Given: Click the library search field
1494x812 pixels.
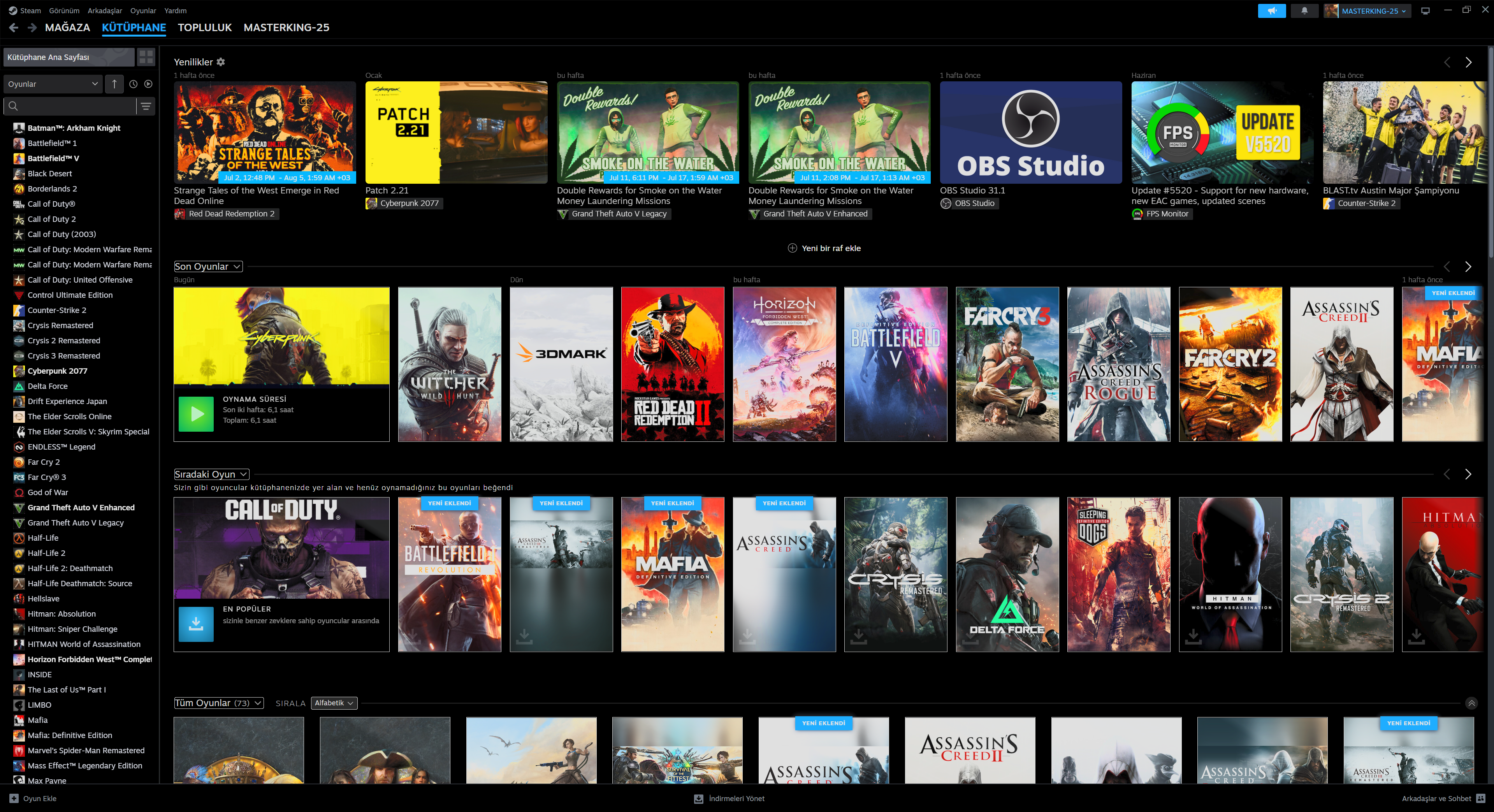Looking at the screenshot, I should tap(70, 106).
